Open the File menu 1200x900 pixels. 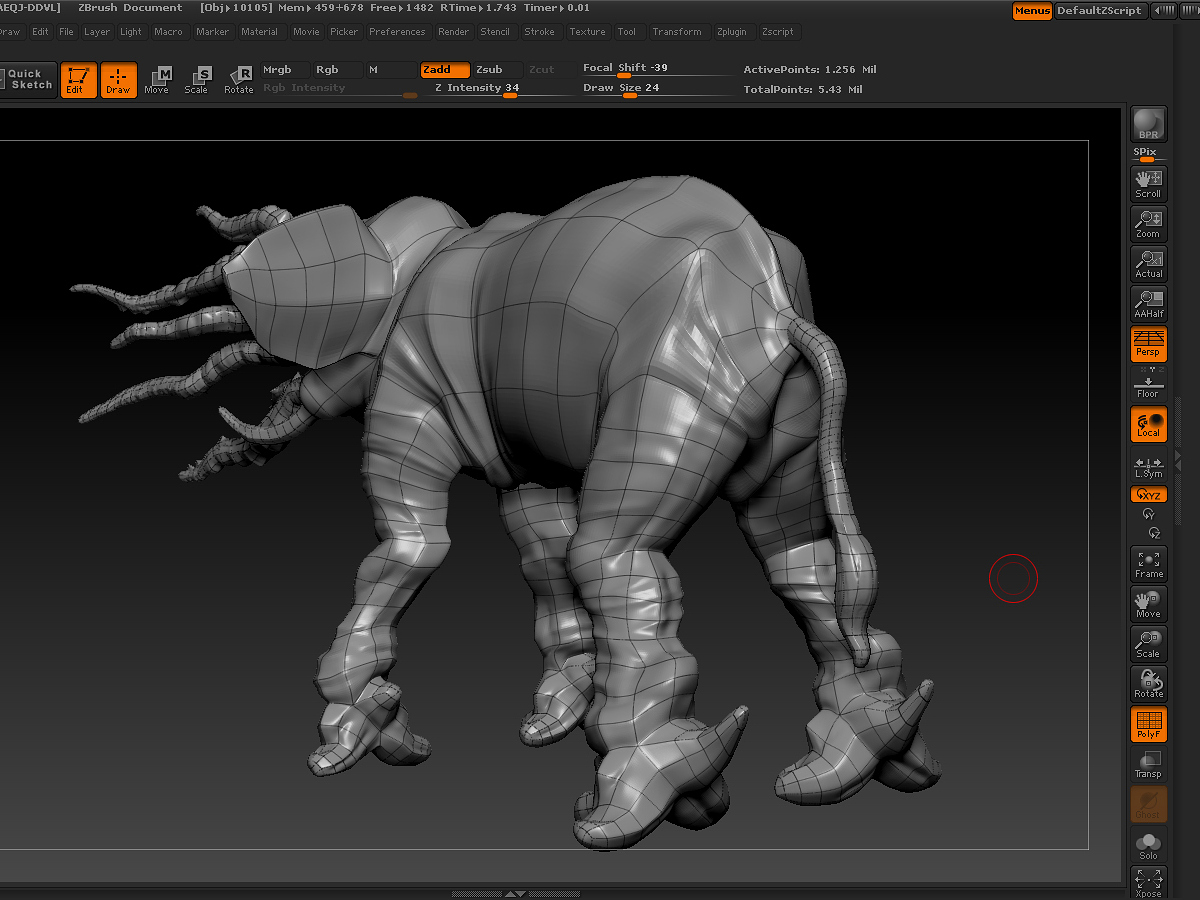[x=66, y=32]
